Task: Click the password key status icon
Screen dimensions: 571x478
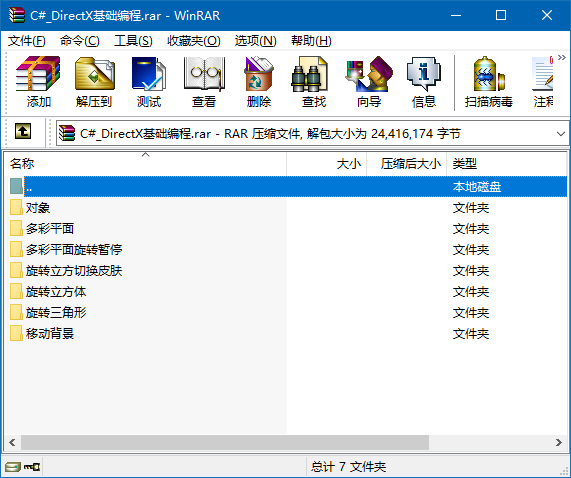Action: (32, 466)
